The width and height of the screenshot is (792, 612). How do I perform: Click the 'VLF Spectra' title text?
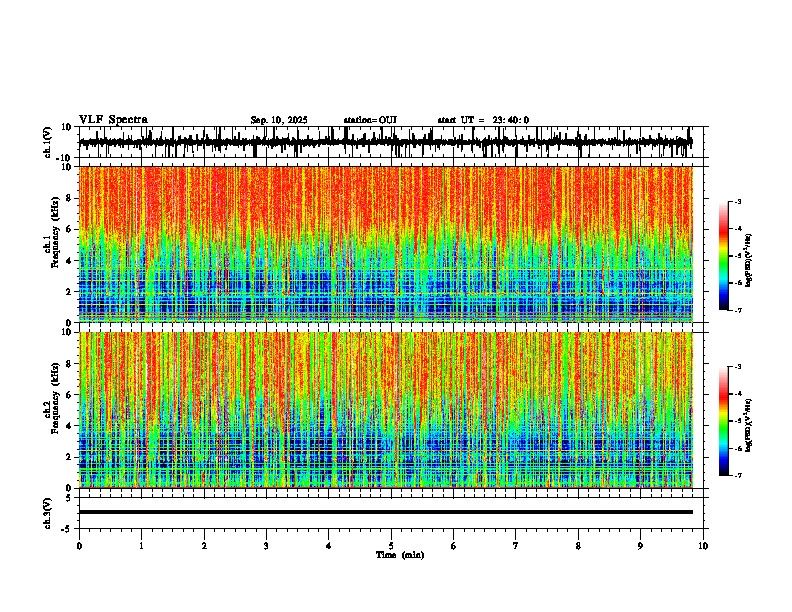tap(113, 120)
